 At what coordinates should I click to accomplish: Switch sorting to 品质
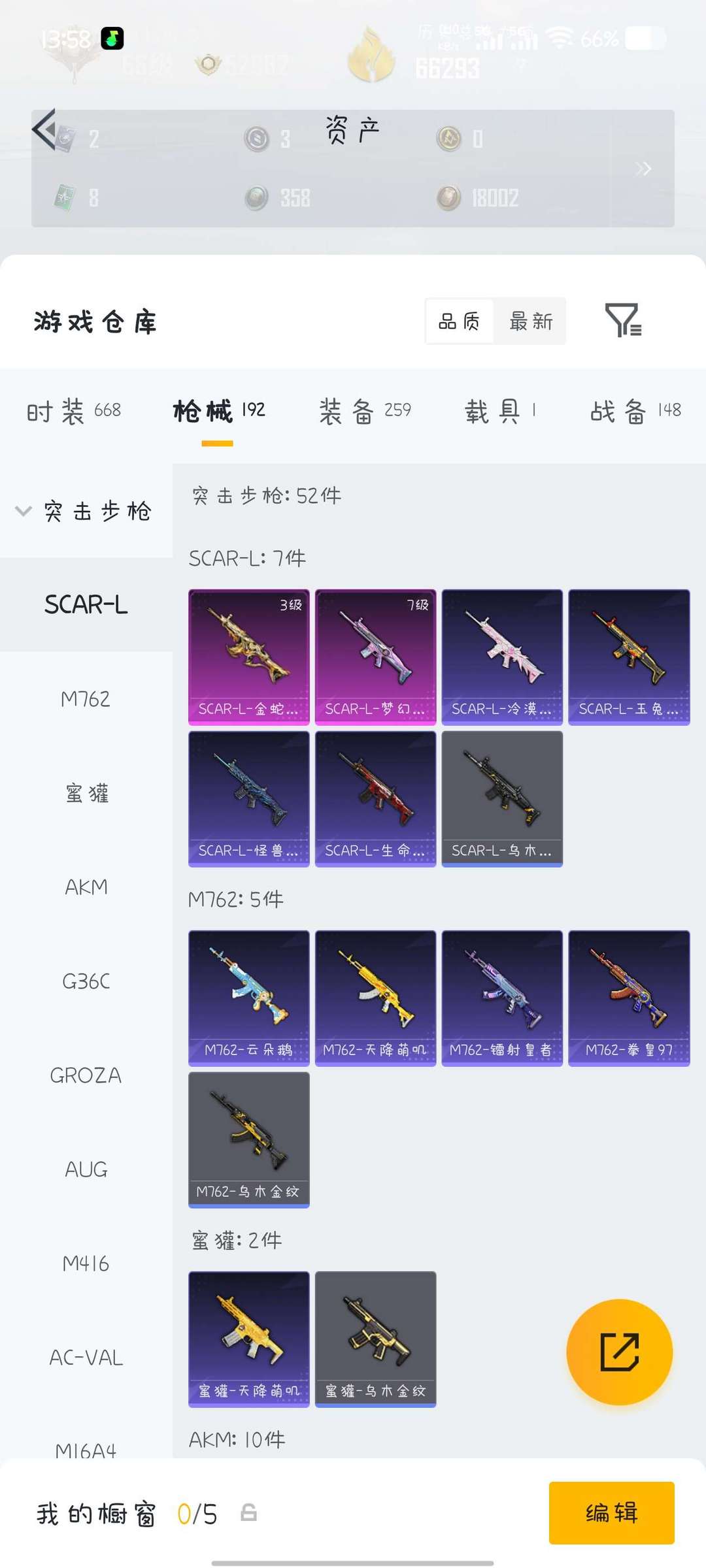tap(459, 321)
